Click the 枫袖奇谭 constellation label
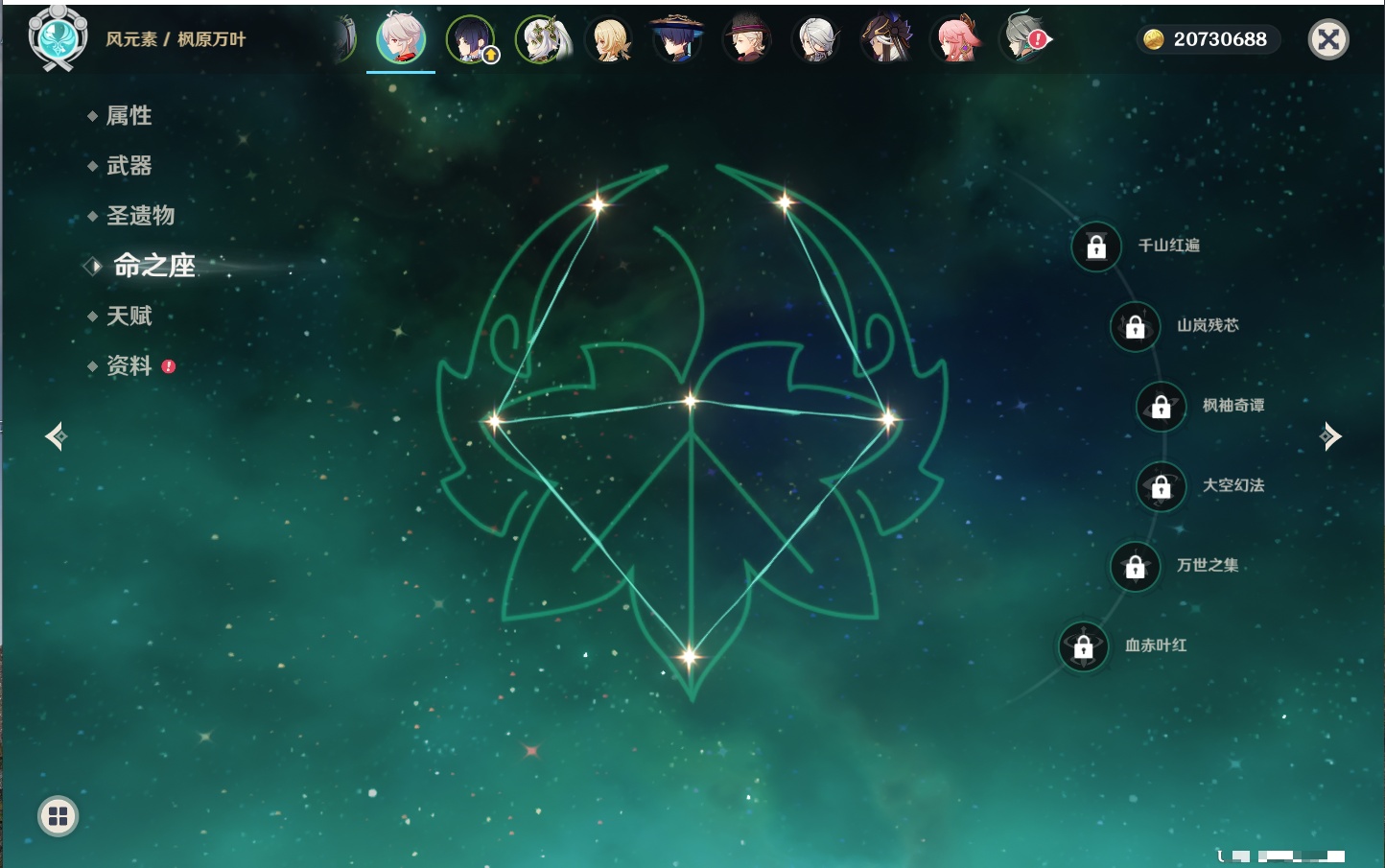 tap(1233, 406)
